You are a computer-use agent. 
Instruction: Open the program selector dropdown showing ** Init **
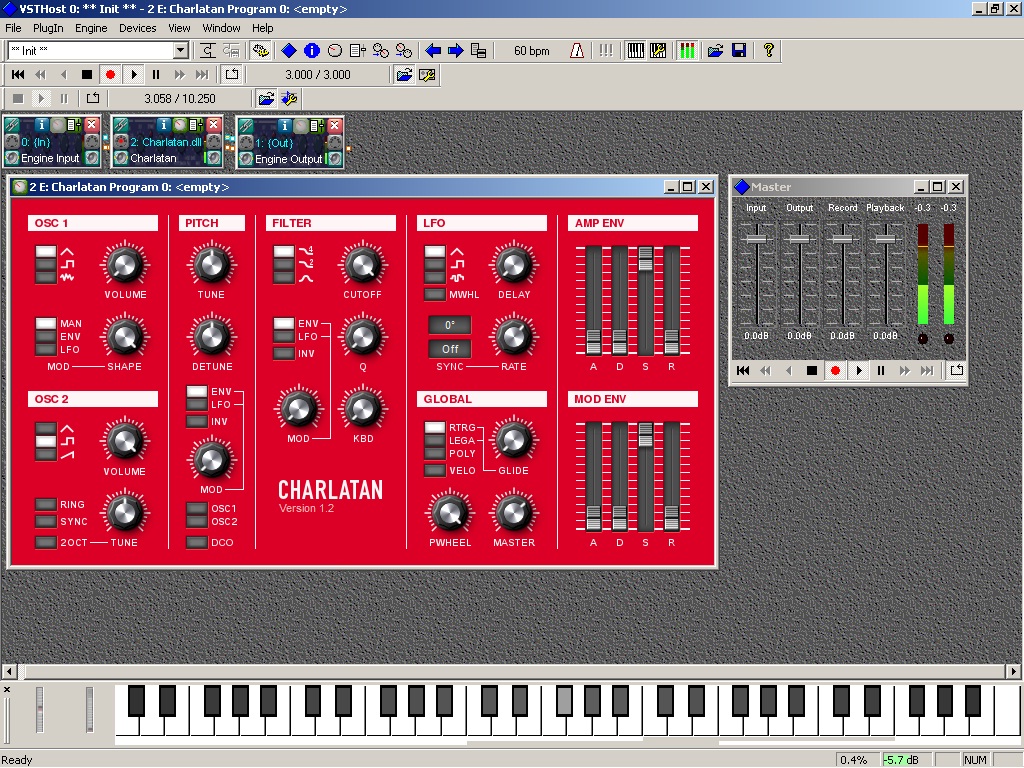181,50
